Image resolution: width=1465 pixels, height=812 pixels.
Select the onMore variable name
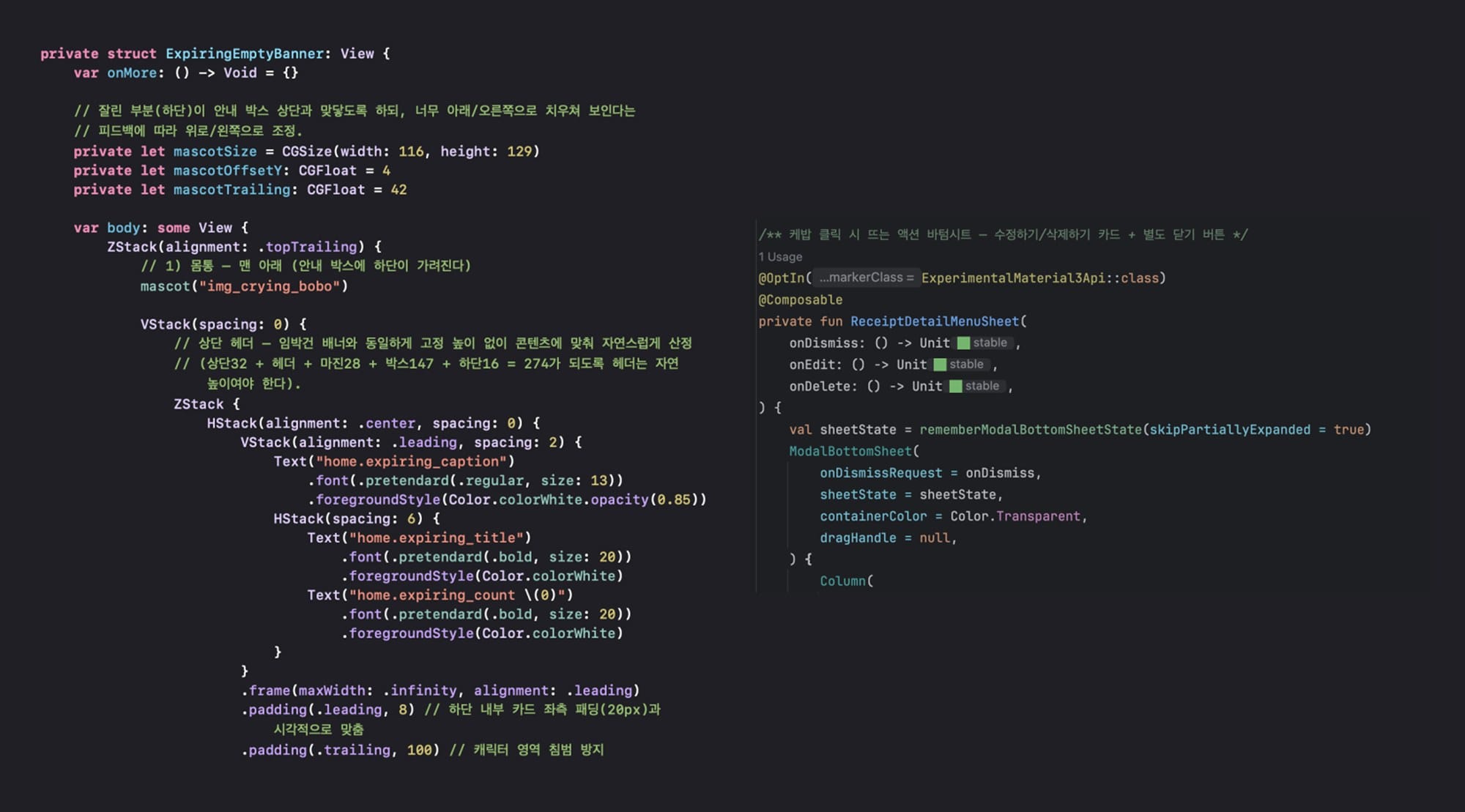[132, 72]
